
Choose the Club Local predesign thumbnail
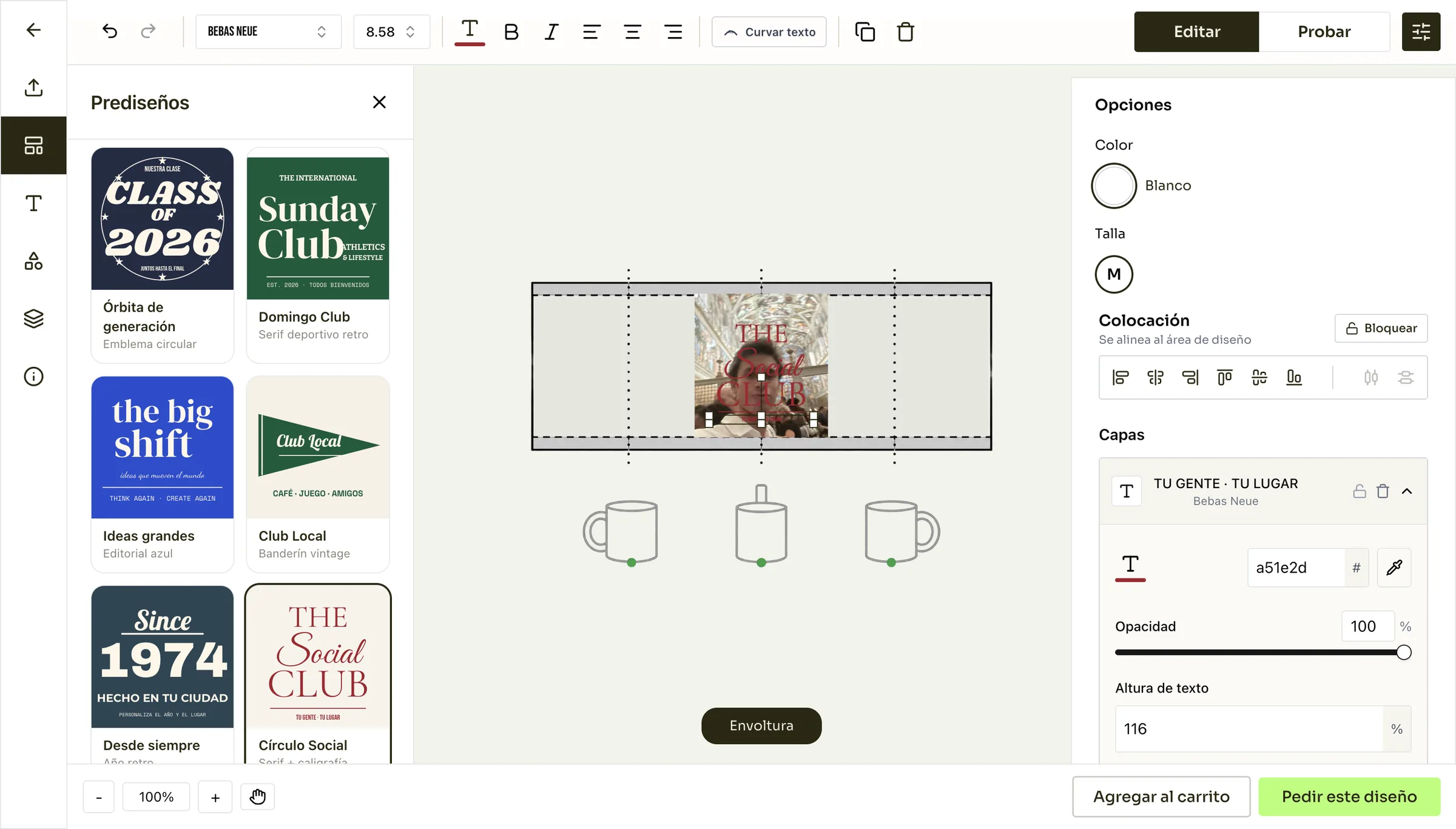pos(318,447)
